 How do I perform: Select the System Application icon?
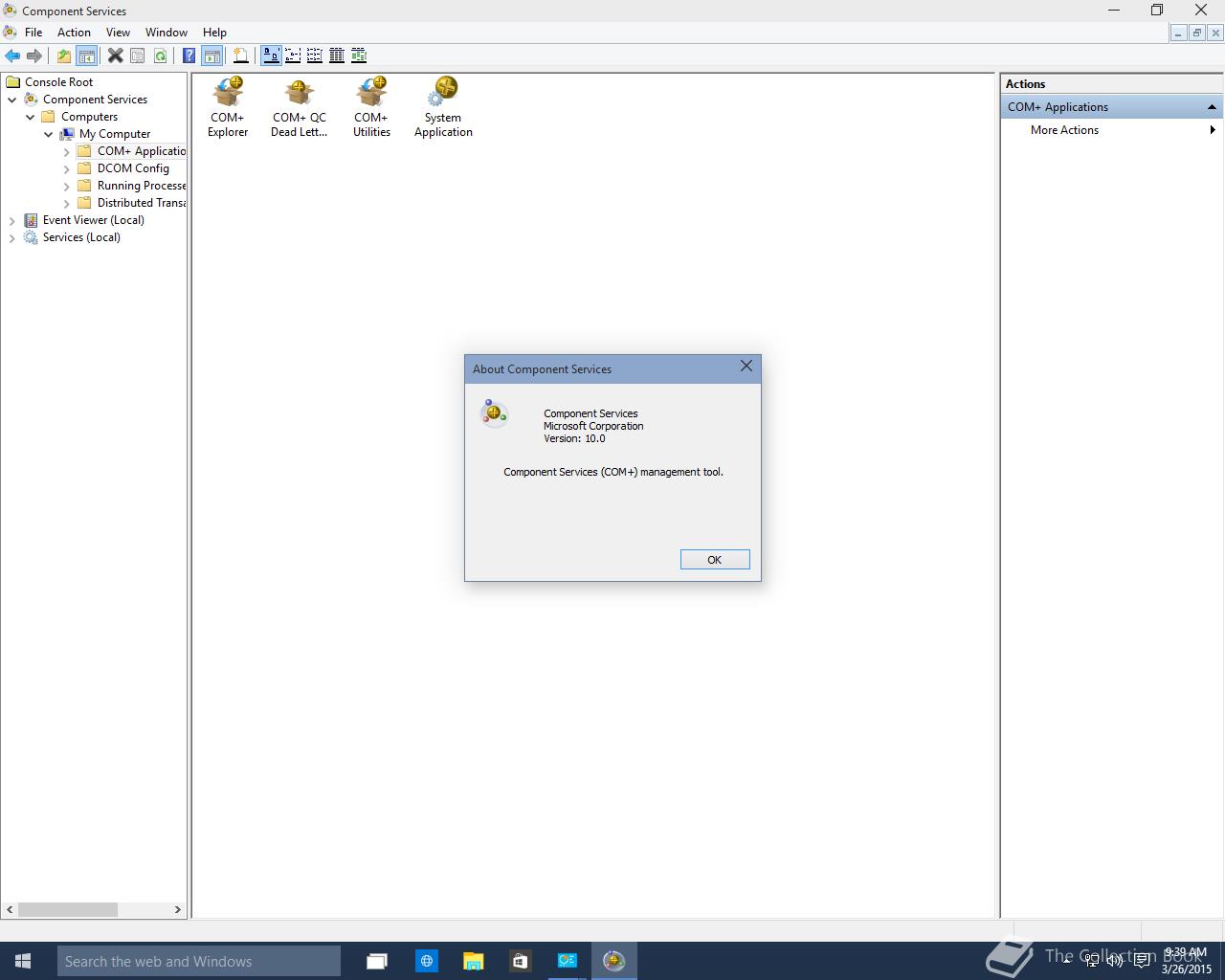pos(443,107)
